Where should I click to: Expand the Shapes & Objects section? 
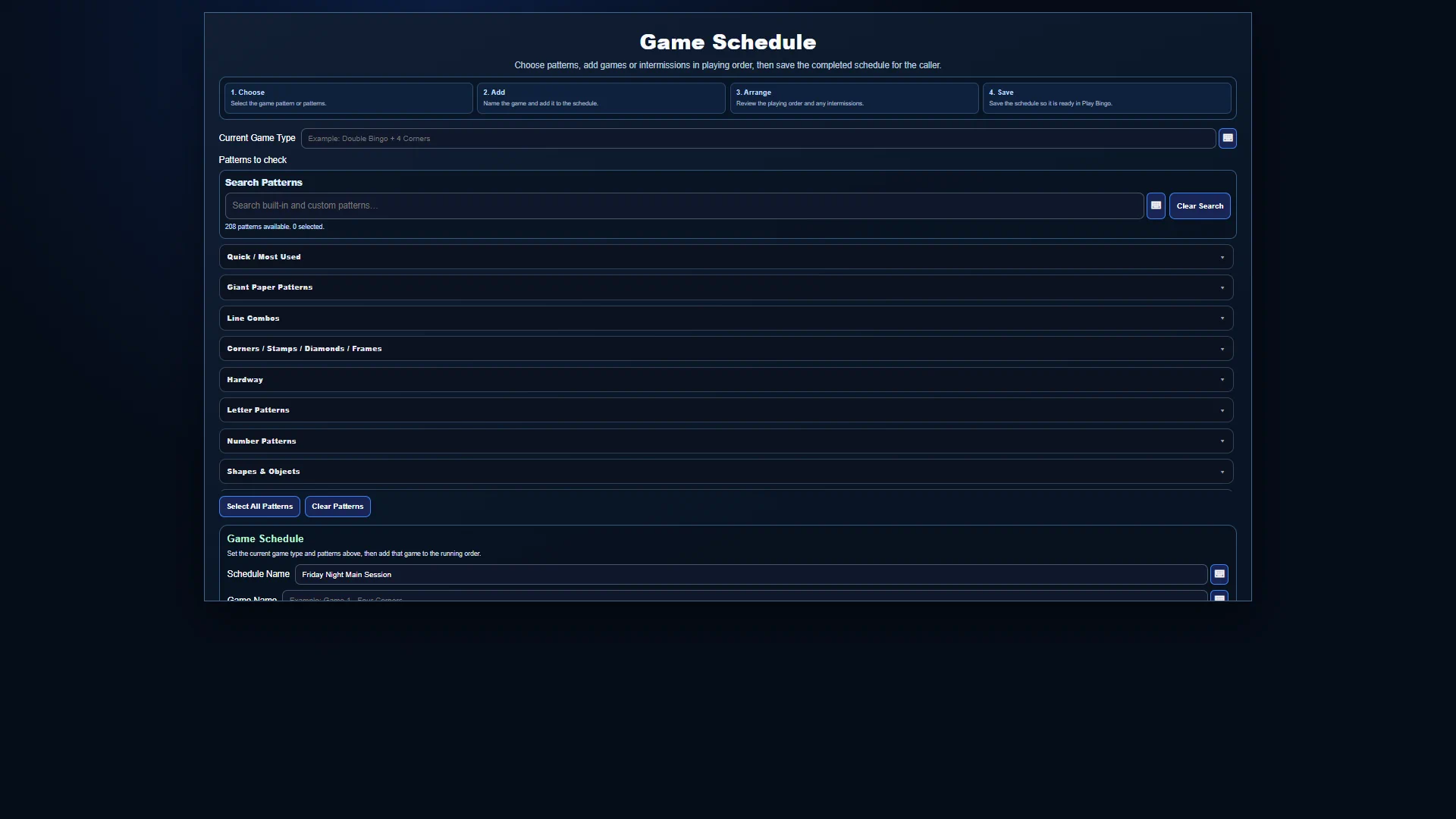(x=726, y=472)
